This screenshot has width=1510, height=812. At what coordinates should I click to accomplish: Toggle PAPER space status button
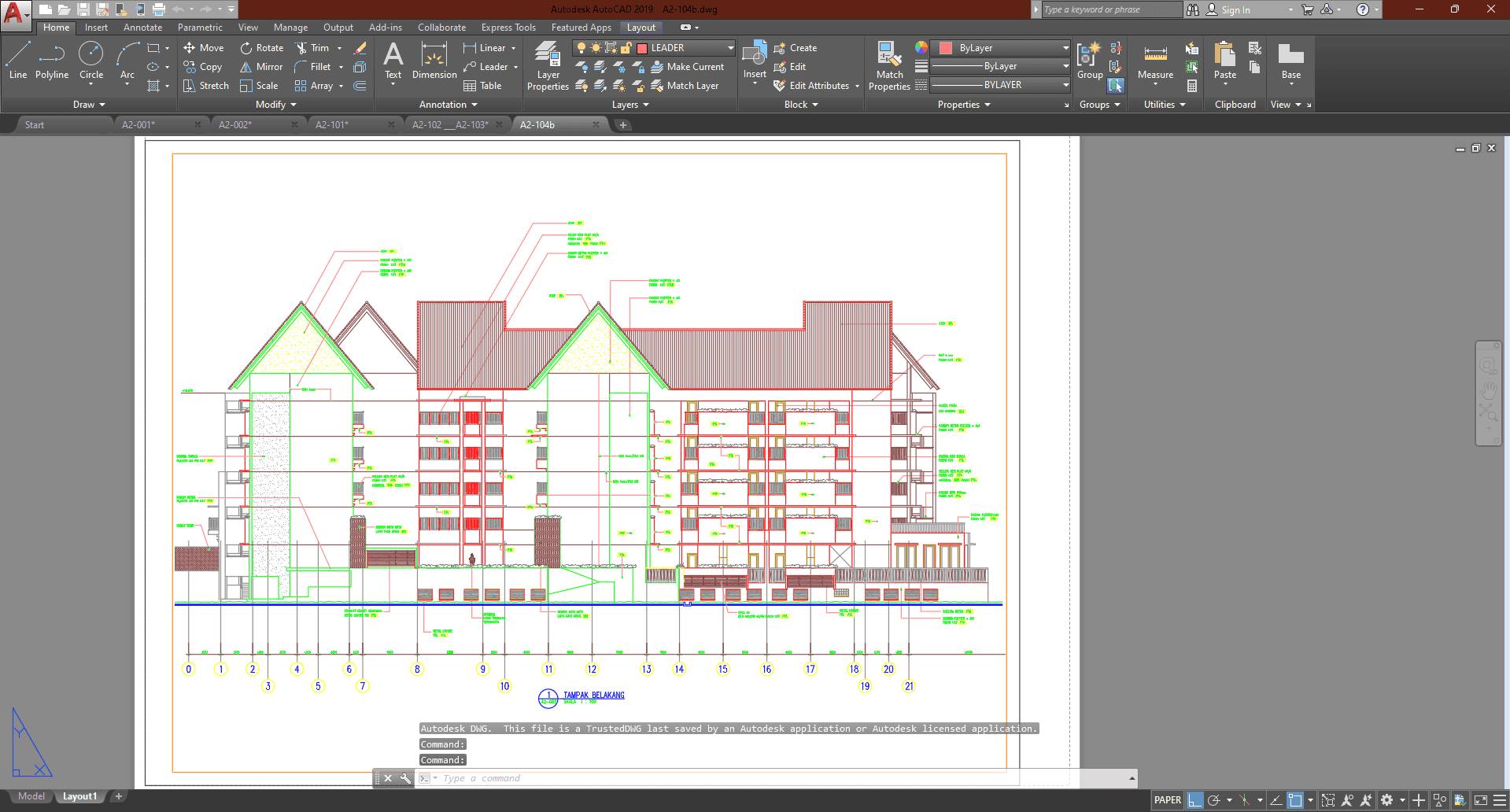click(1167, 800)
